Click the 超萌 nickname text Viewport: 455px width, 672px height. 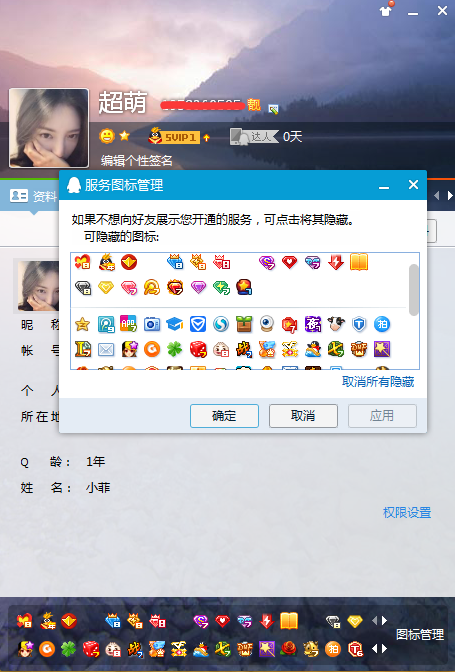[x=123, y=102]
